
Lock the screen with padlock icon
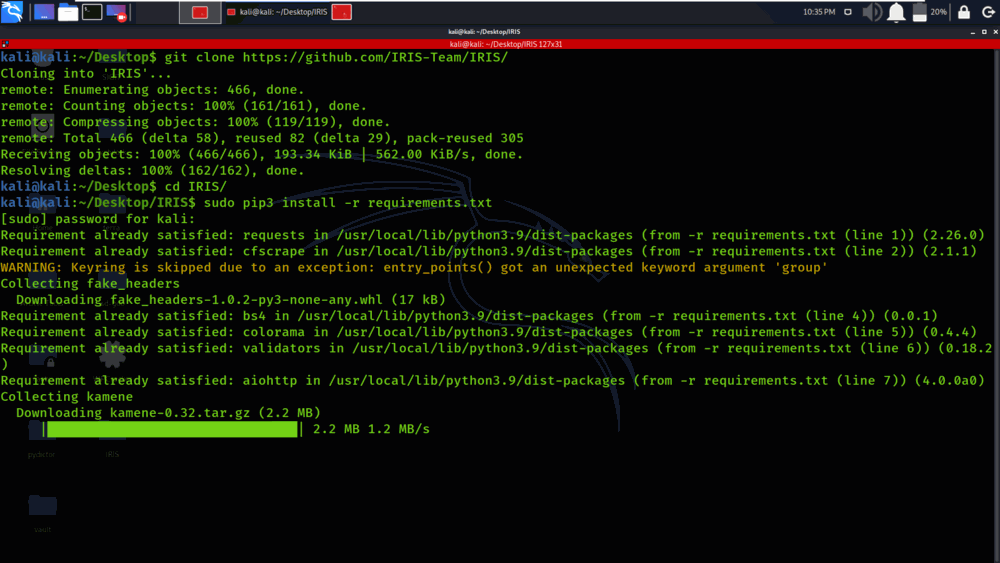964,12
